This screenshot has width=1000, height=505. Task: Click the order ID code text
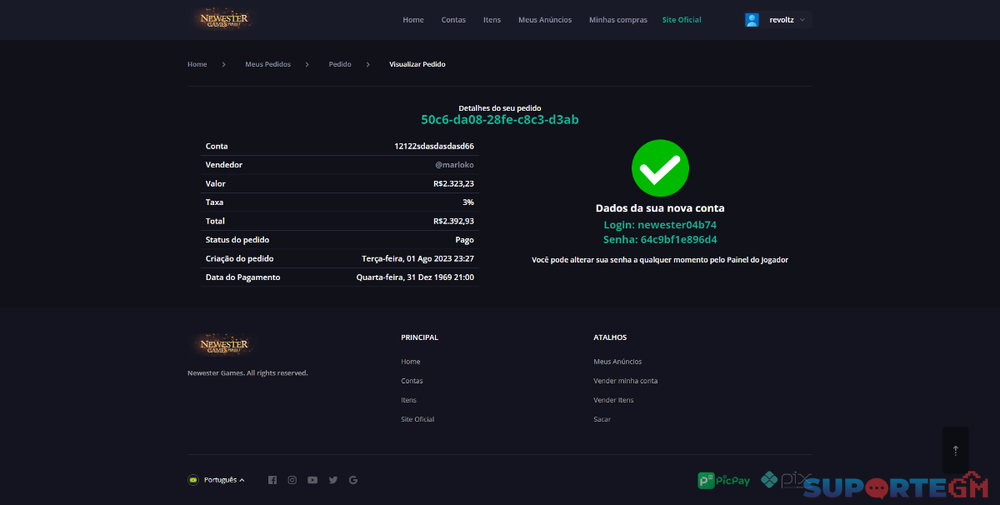click(499, 120)
